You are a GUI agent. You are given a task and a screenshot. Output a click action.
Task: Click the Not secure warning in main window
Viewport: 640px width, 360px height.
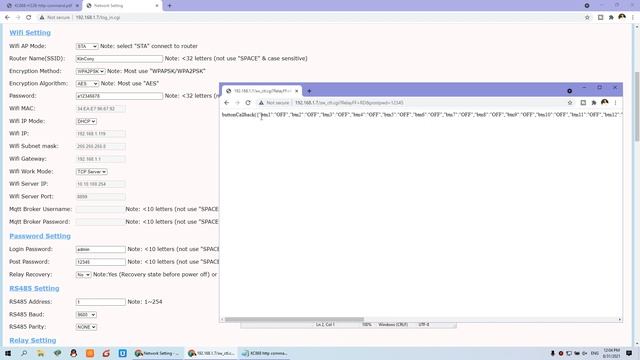click(x=55, y=18)
